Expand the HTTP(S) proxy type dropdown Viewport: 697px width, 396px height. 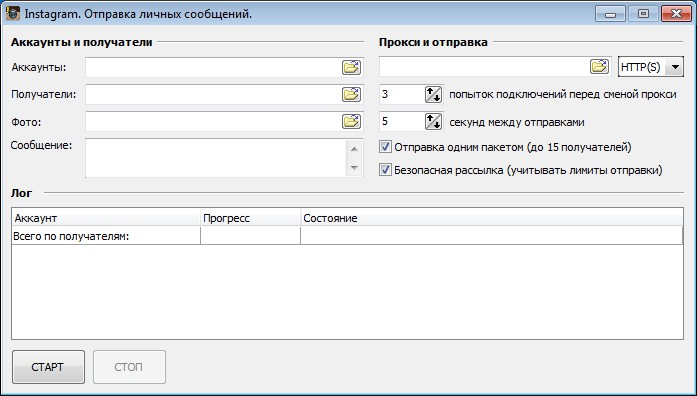coord(675,67)
